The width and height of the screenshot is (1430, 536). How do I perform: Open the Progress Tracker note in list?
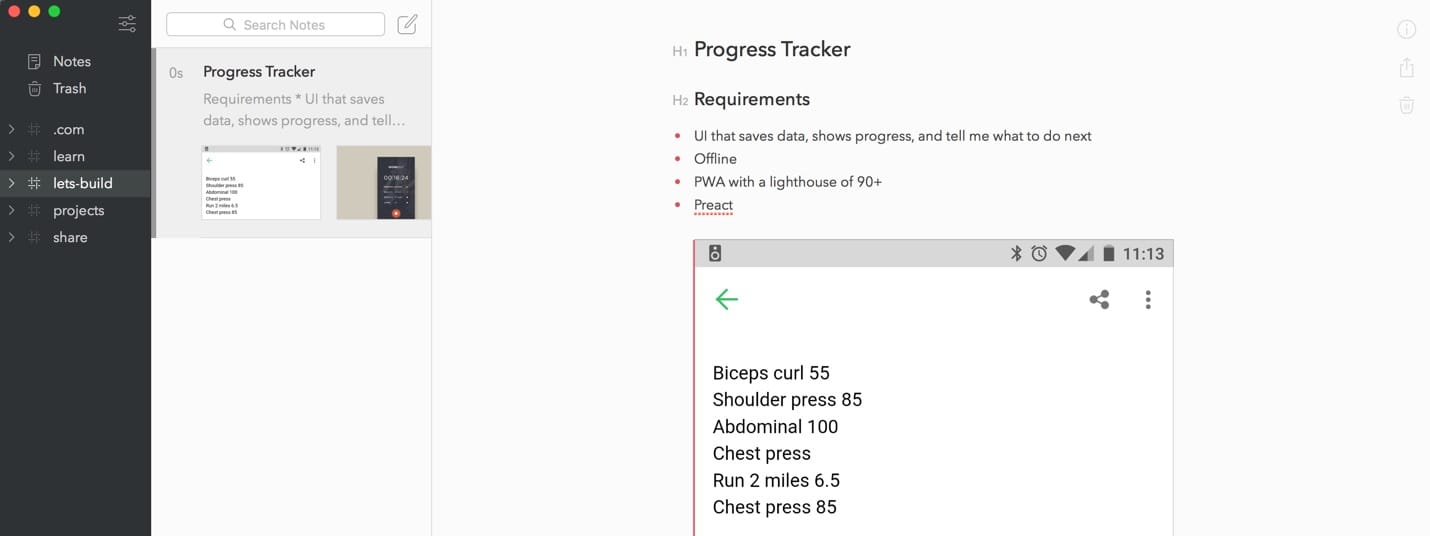pos(292,143)
